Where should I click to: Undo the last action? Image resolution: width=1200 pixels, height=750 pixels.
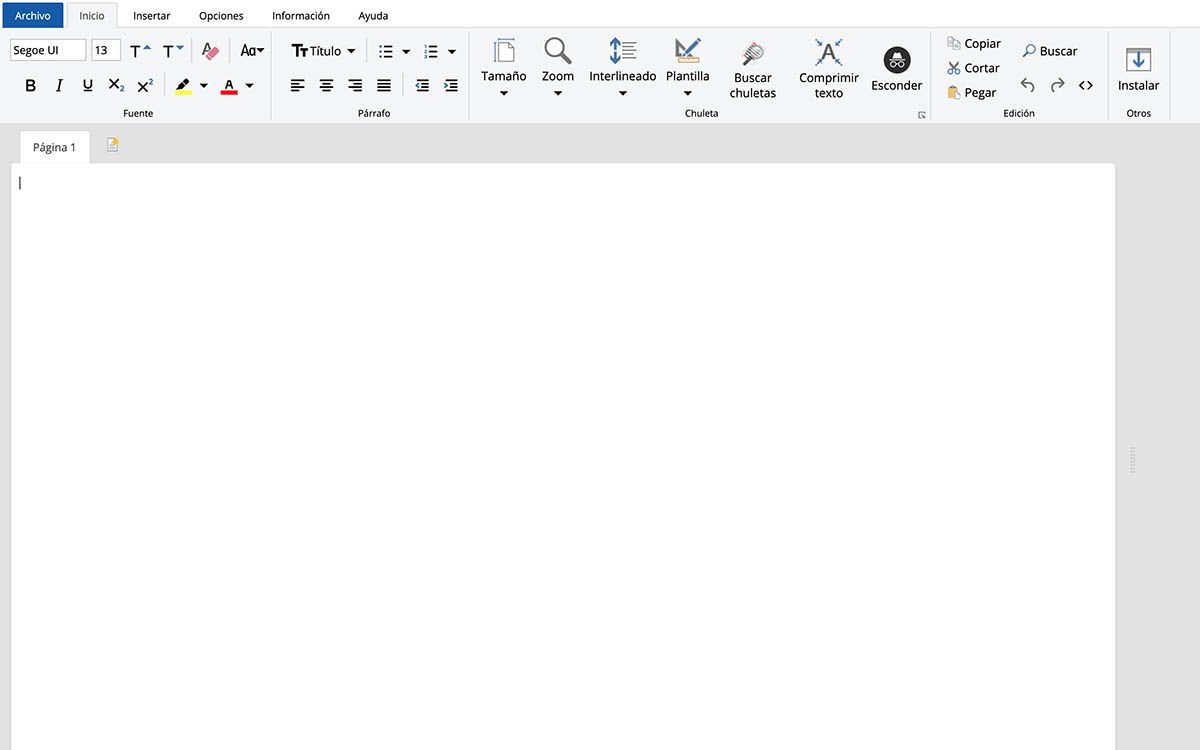point(1028,86)
